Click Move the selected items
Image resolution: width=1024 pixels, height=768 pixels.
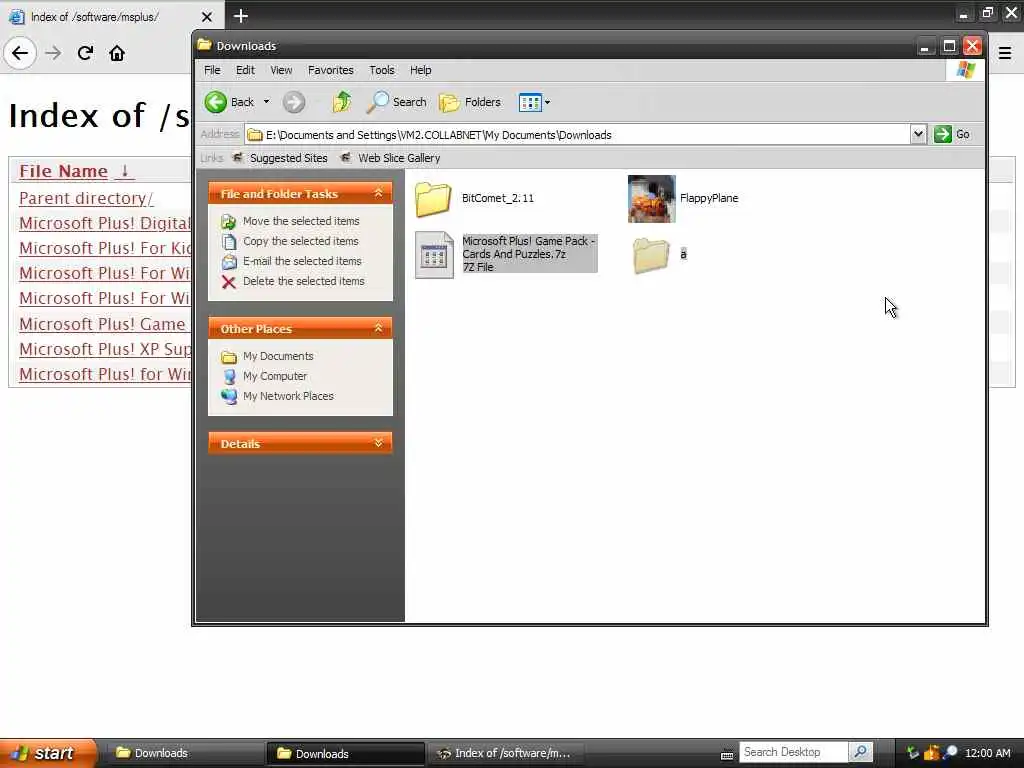click(x=301, y=221)
